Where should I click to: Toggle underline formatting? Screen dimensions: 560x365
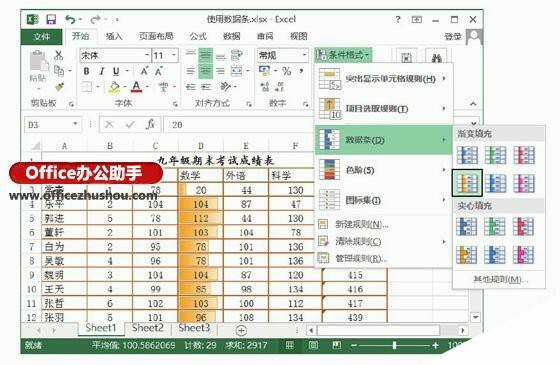tap(116, 71)
